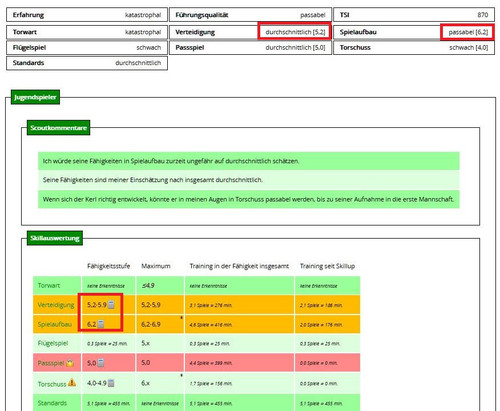Click Passspiel training since skillup '0 min.' cell
This screenshot has width=500, height=411.
(328, 363)
